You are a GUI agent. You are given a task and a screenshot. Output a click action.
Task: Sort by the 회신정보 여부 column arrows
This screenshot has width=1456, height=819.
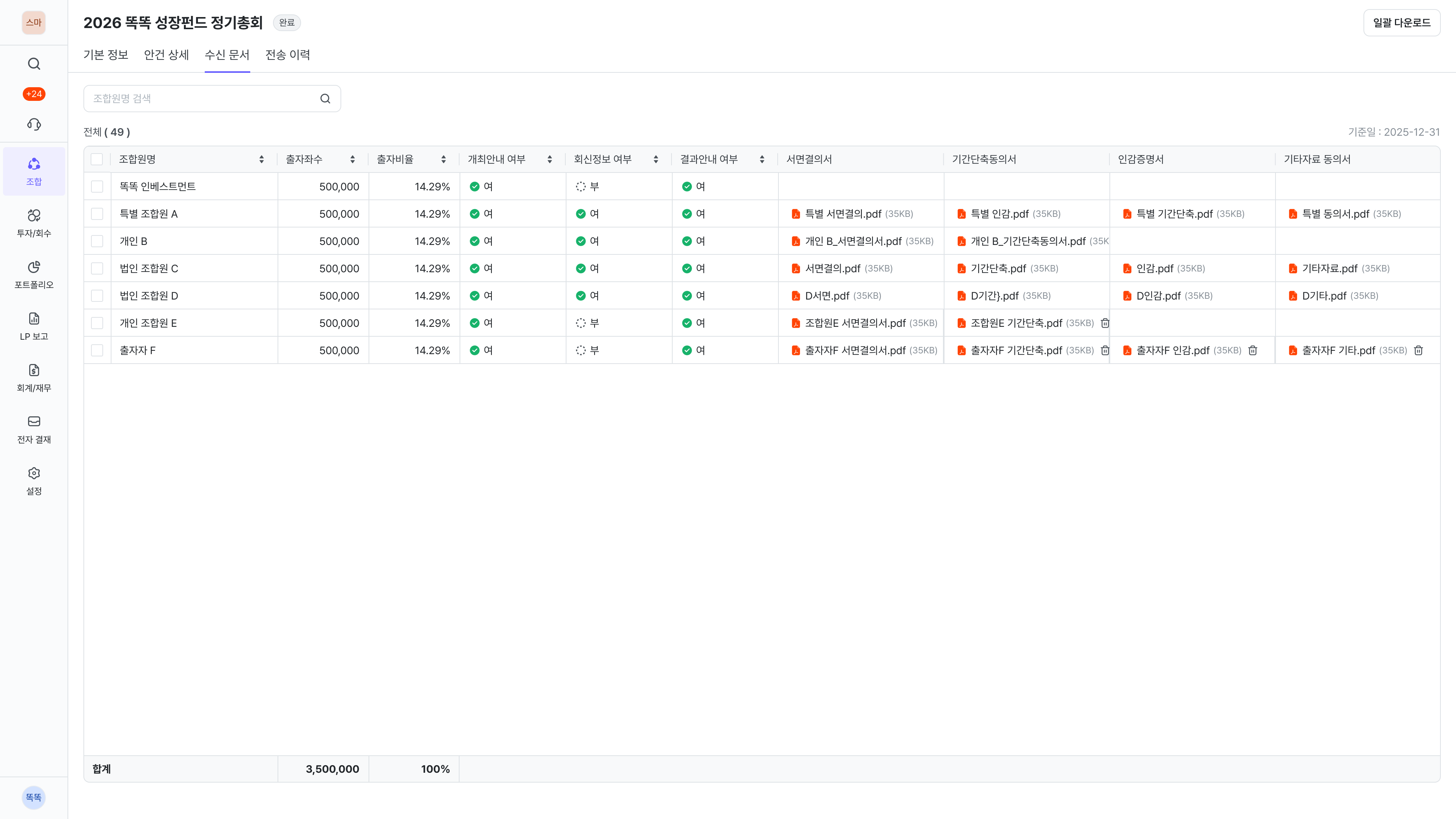[656, 159]
